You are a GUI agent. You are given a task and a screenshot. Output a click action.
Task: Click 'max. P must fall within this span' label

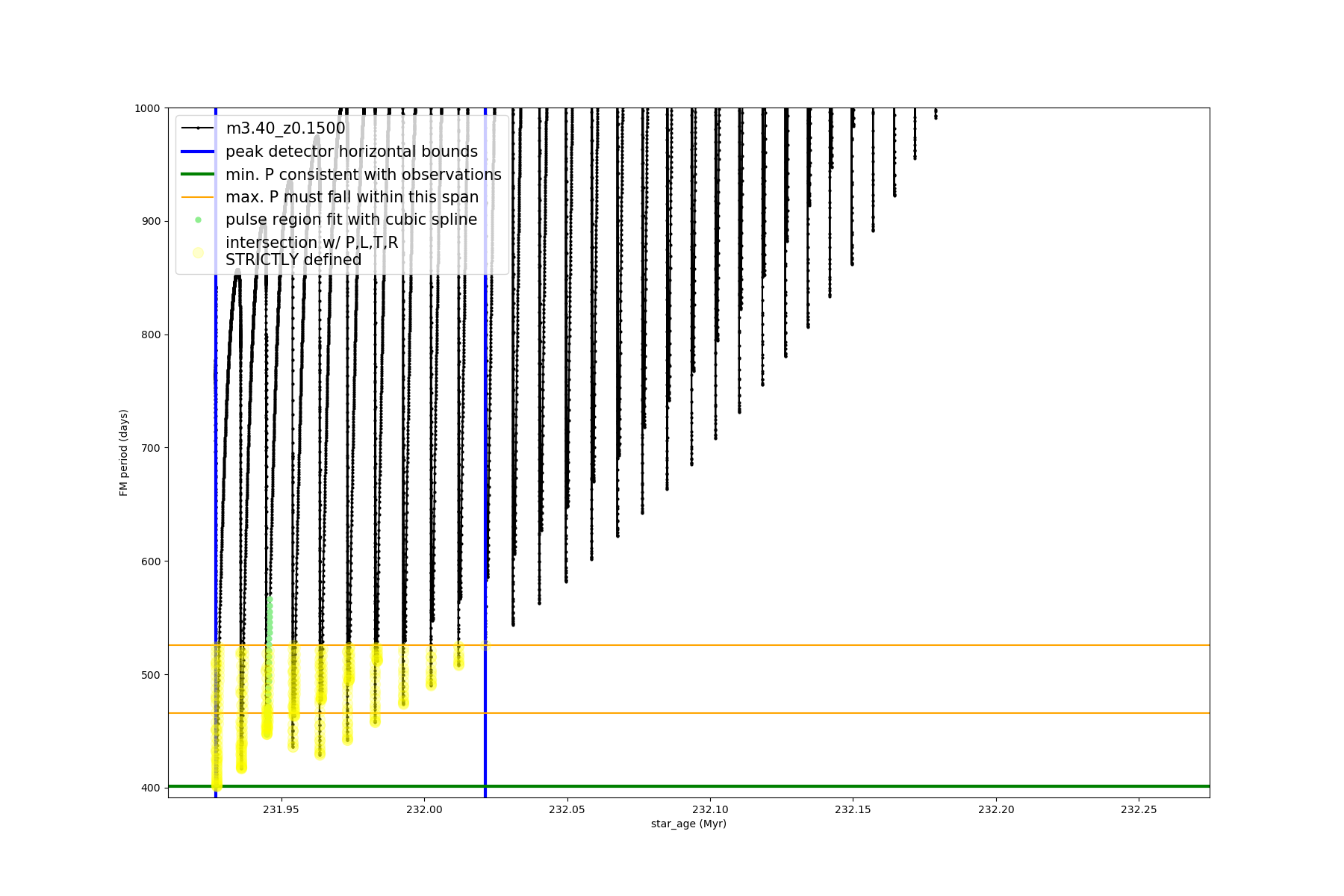coord(352,197)
